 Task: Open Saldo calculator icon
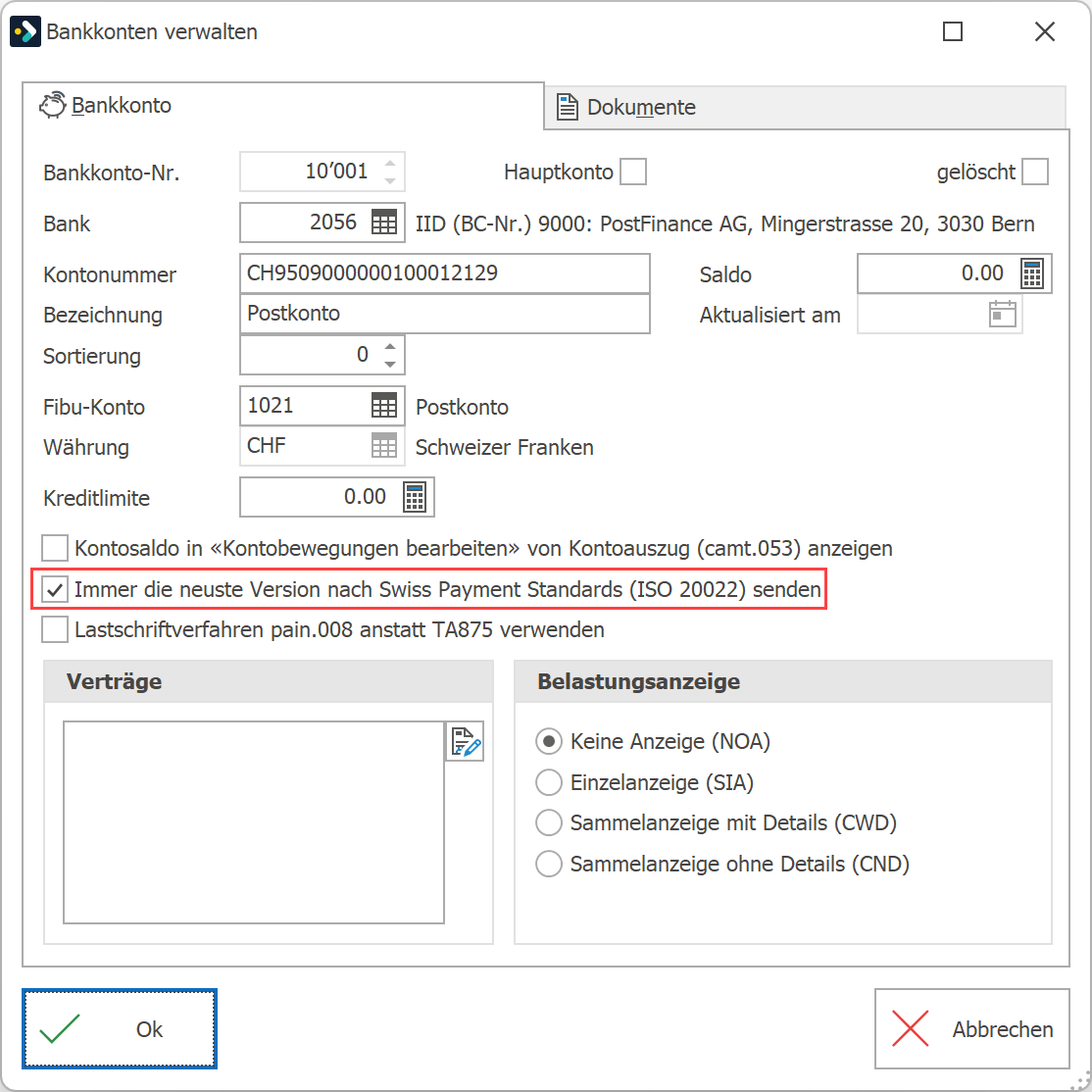tap(1032, 273)
